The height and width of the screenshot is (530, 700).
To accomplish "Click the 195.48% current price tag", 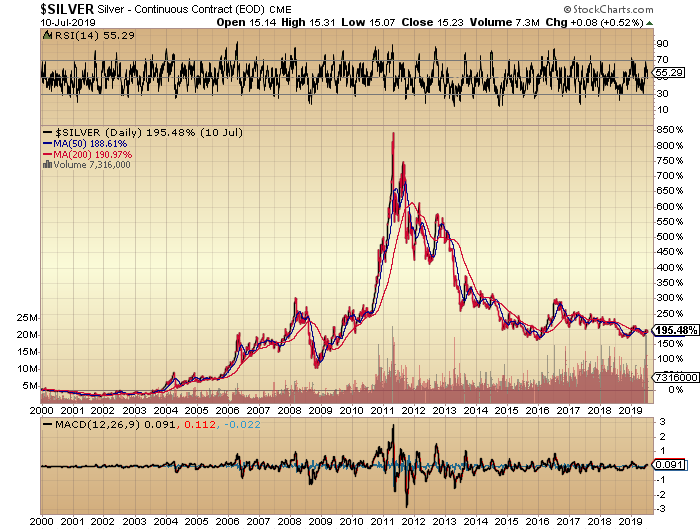I will tap(676, 330).
